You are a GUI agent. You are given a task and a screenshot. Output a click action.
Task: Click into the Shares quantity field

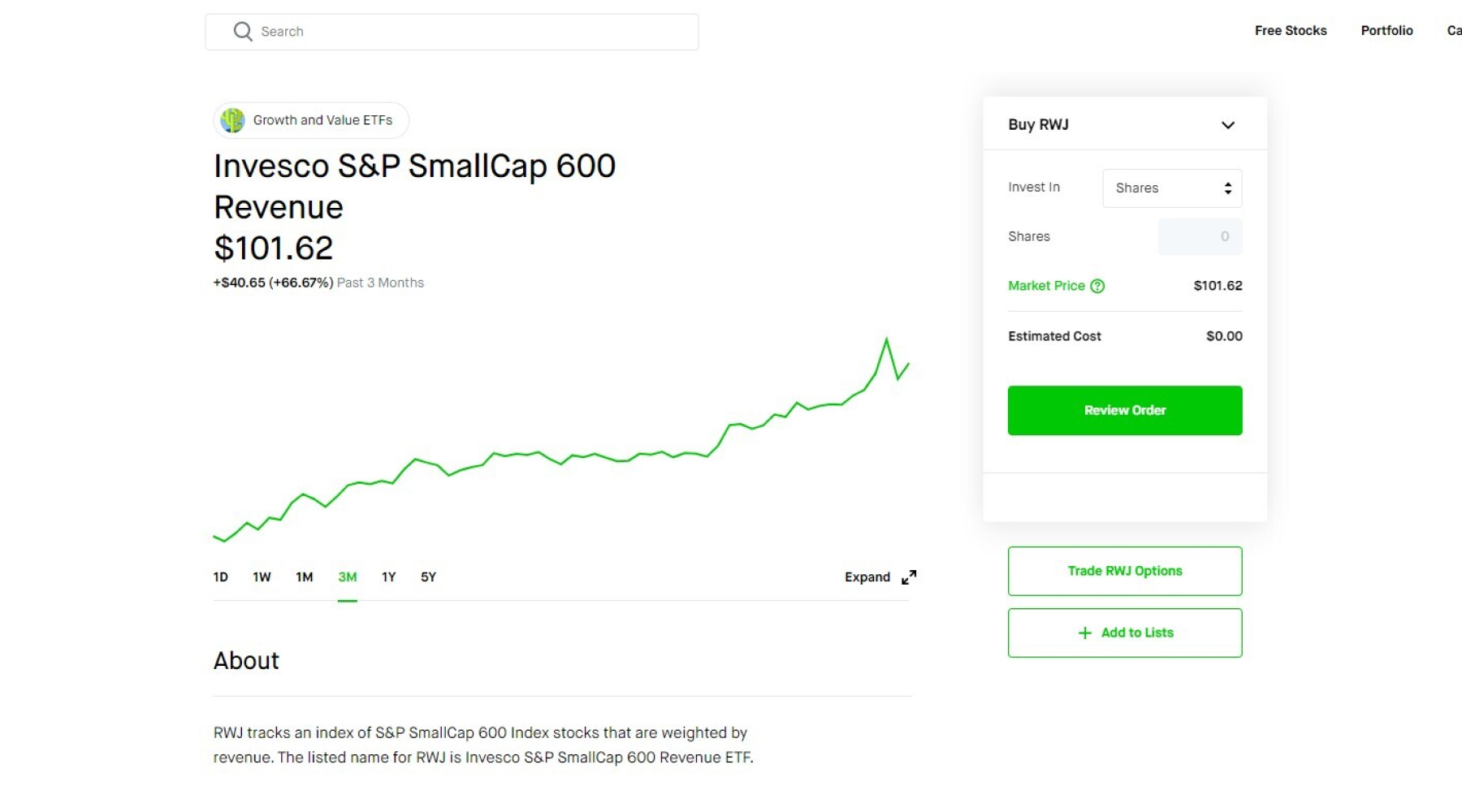tap(1200, 236)
